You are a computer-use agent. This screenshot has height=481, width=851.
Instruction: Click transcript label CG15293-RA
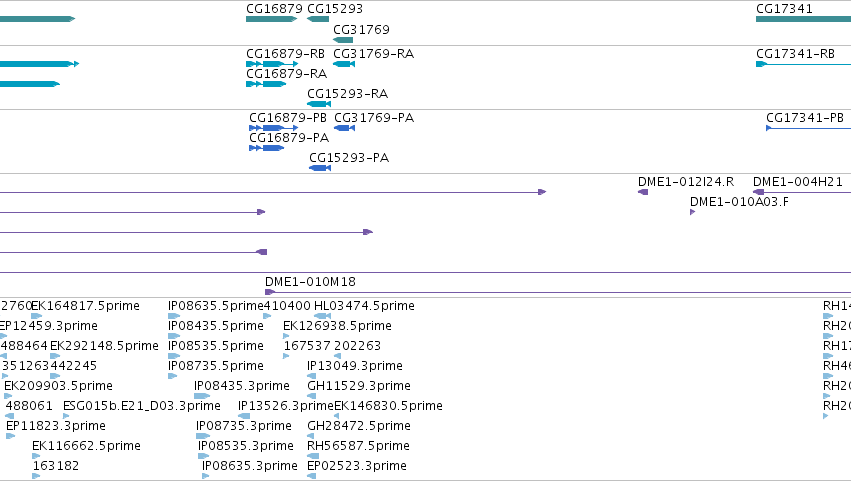(347, 94)
